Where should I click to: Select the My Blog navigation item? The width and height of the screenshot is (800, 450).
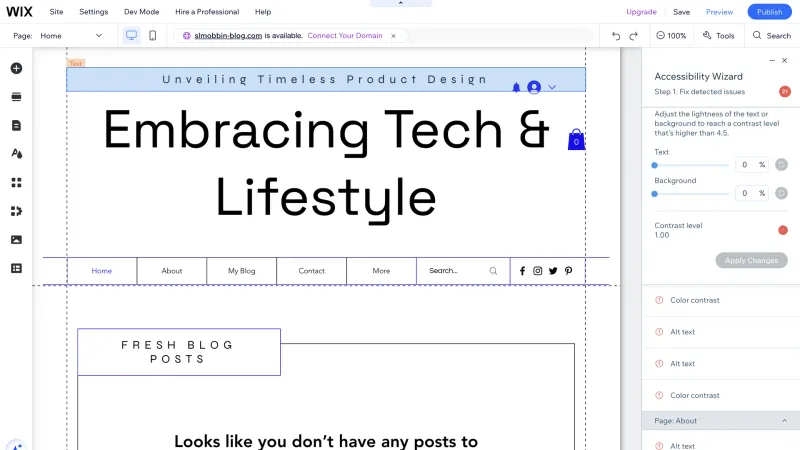click(241, 271)
